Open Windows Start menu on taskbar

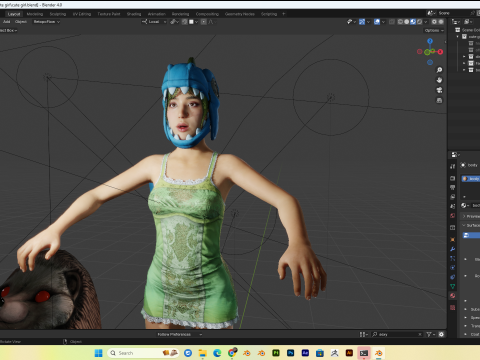click(99, 353)
